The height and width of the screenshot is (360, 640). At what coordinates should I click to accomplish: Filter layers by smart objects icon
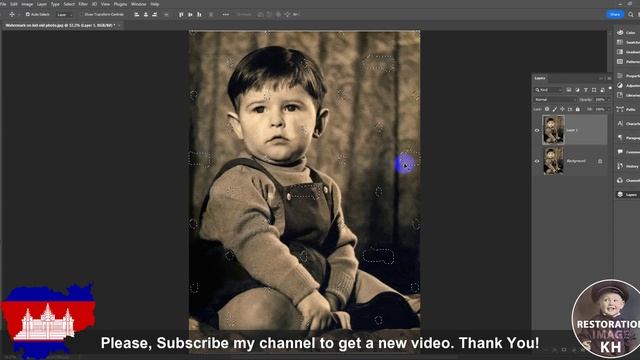602,90
